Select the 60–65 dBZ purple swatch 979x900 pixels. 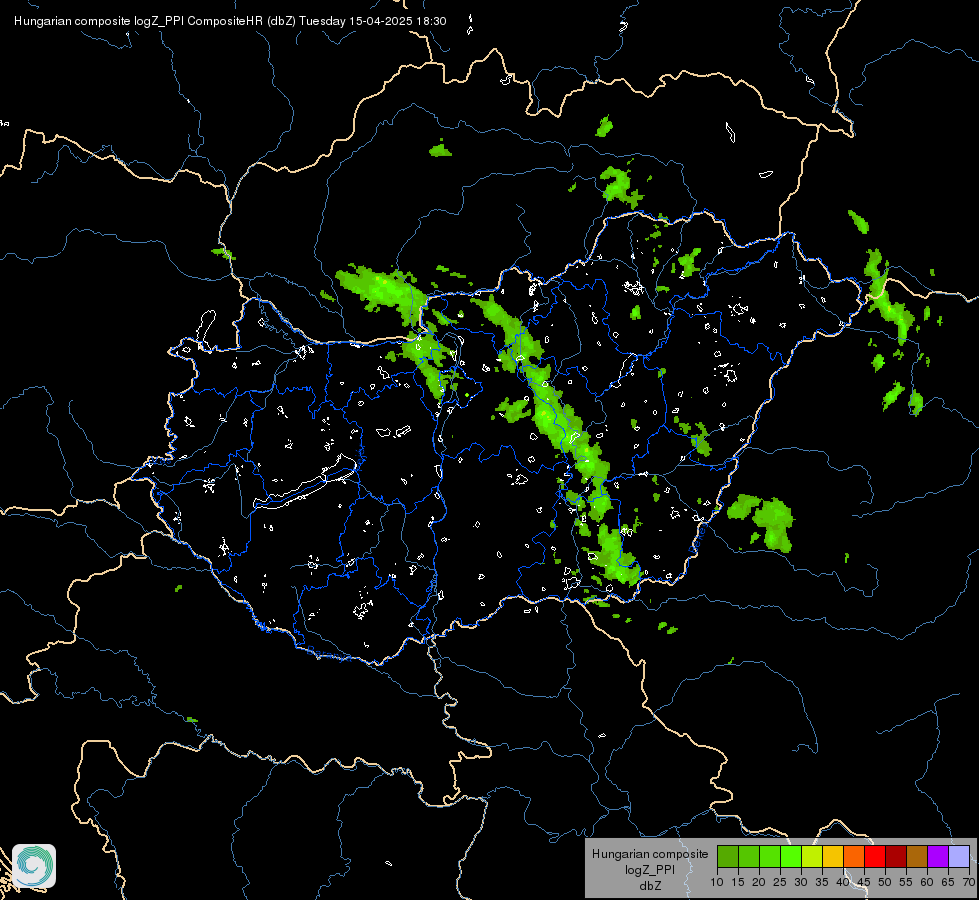pyautogui.click(x=938, y=856)
